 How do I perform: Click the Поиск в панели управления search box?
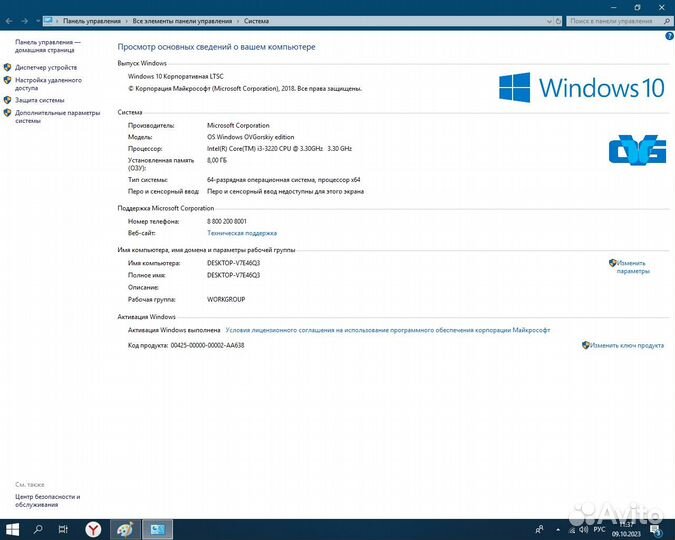pyautogui.click(x=614, y=21)
